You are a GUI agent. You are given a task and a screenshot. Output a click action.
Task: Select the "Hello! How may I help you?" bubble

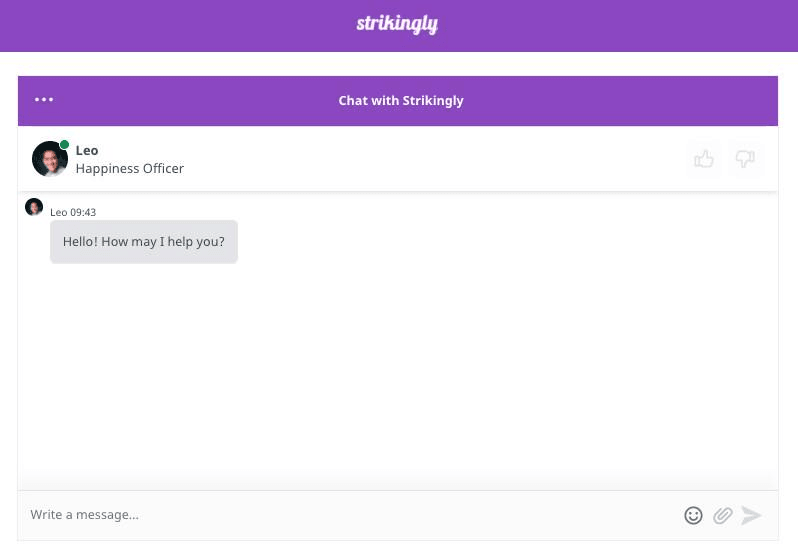(144, 242)
